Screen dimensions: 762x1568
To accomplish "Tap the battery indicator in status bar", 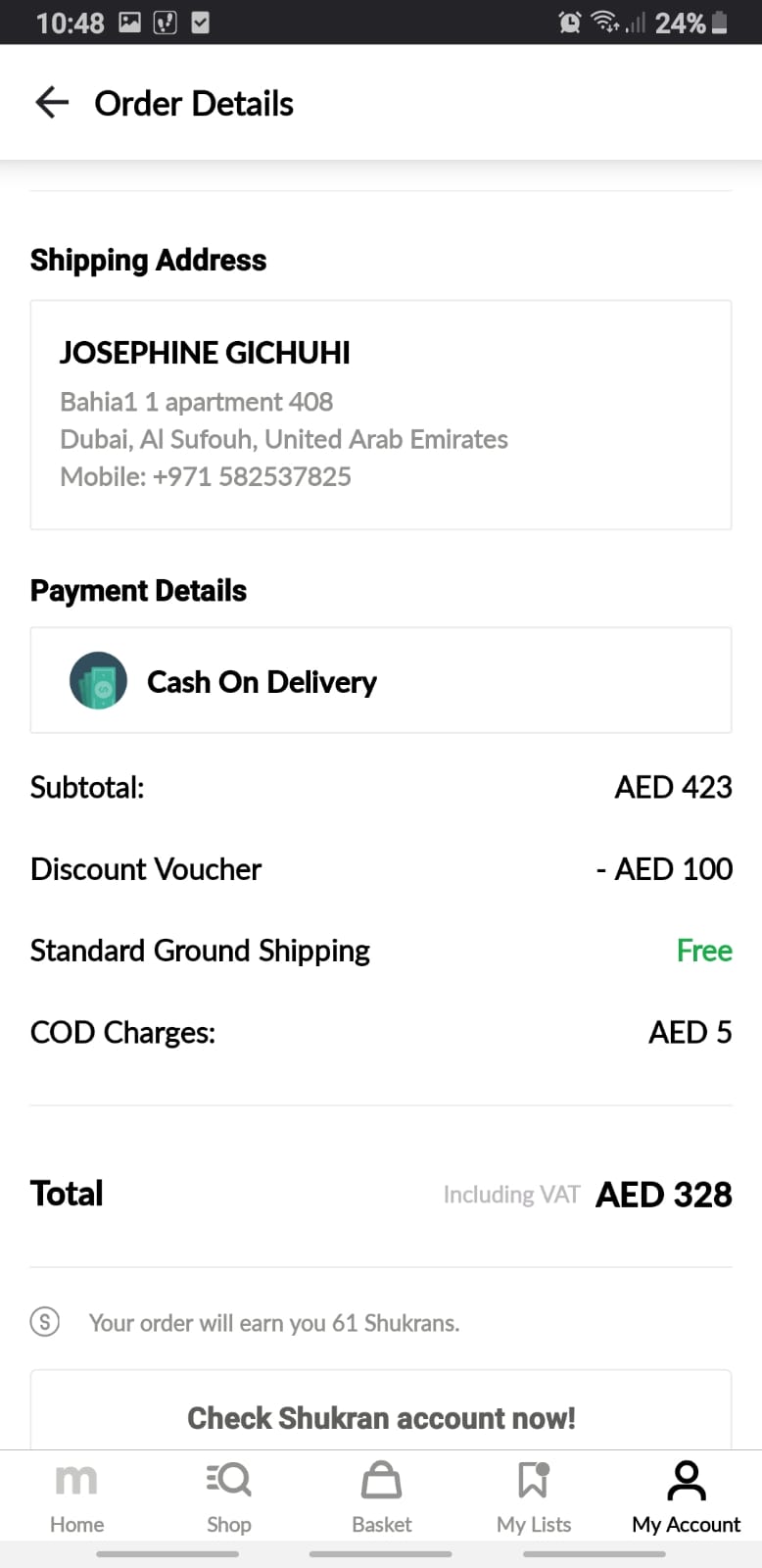I will coord(720,23).
